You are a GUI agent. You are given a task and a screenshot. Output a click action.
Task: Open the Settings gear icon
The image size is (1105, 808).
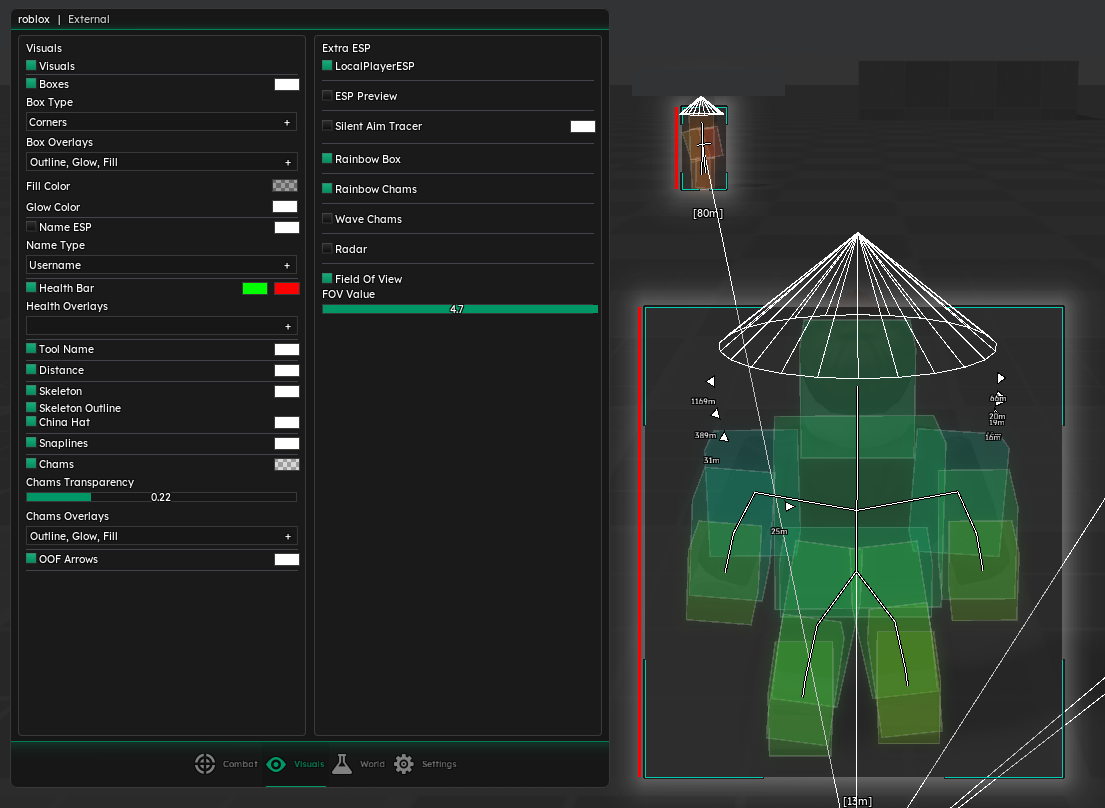[x=404, y=764]
